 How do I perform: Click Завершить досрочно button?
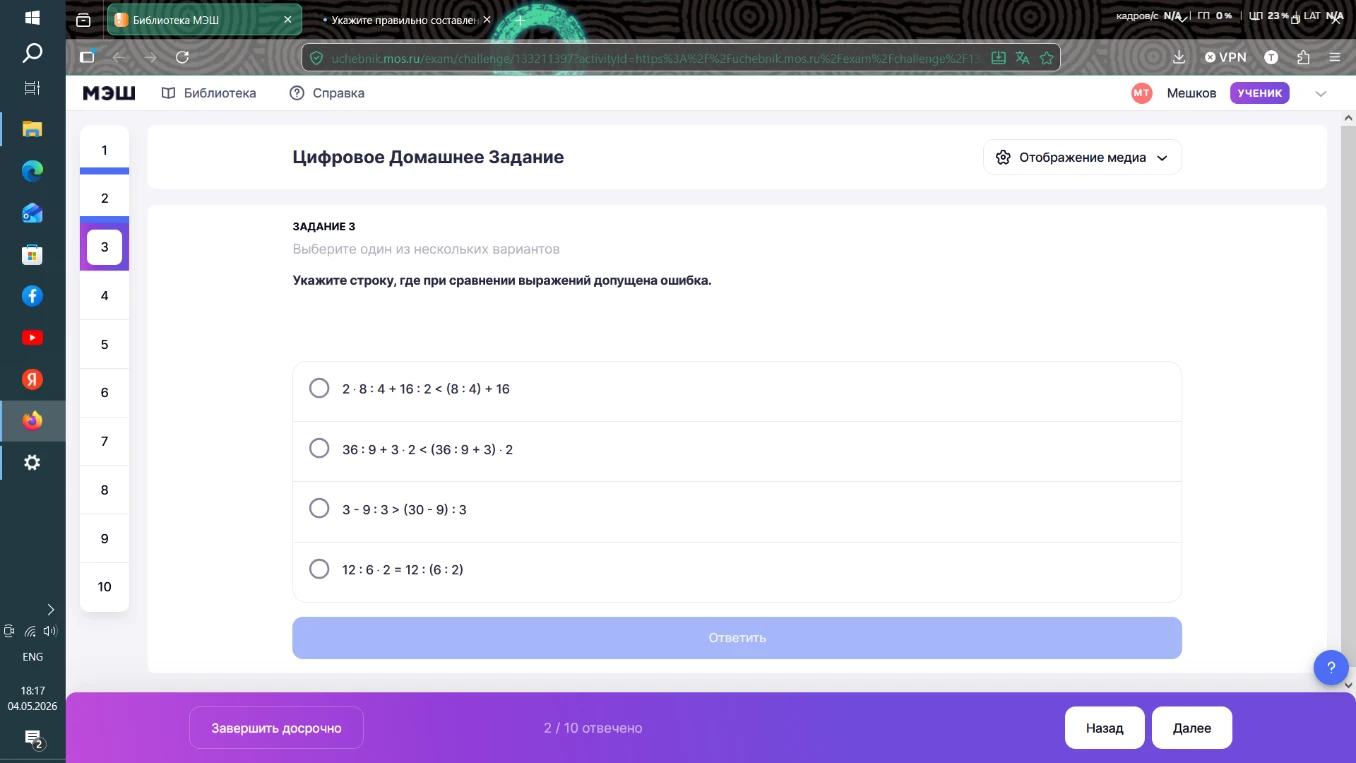[276, 728]
